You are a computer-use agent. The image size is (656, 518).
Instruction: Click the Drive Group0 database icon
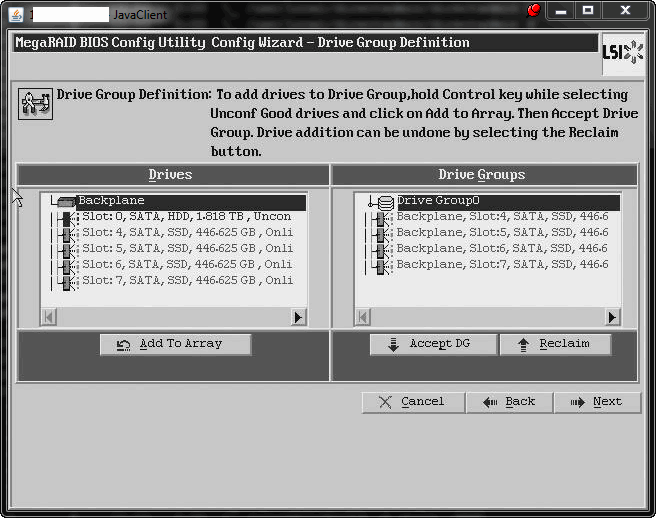click(385, 203)
